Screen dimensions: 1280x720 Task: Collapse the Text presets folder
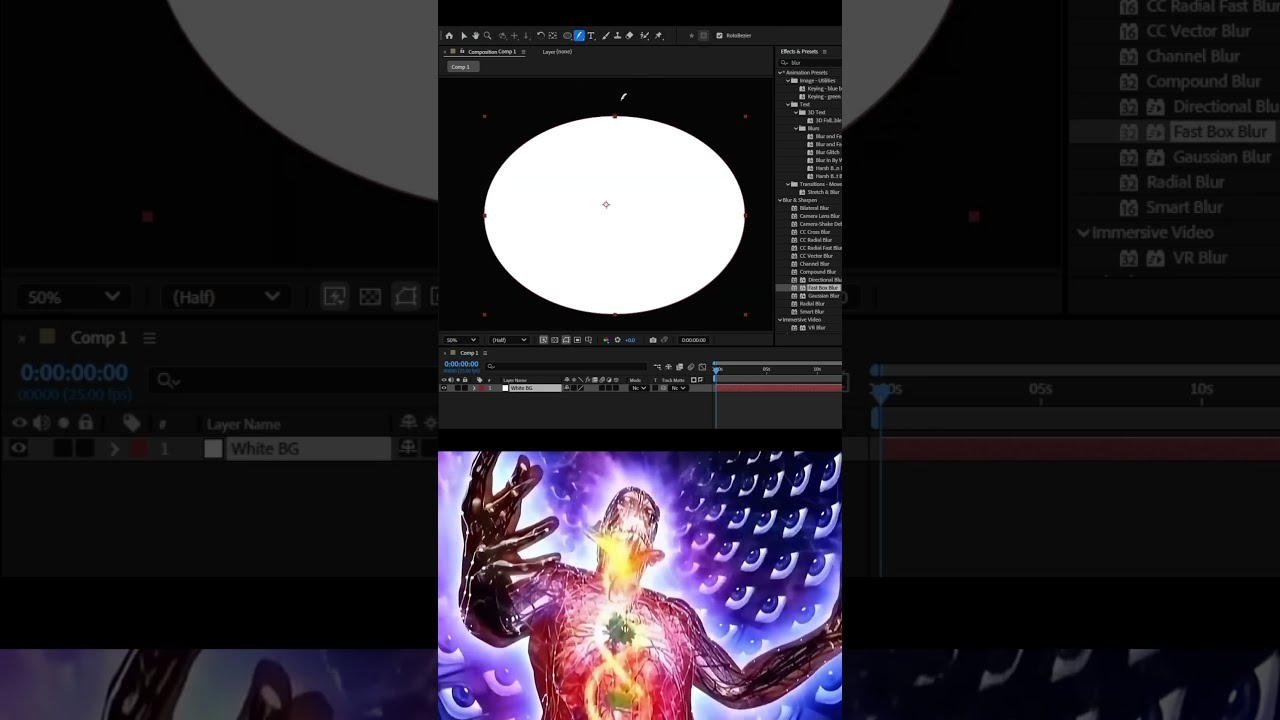coord(788,104)
